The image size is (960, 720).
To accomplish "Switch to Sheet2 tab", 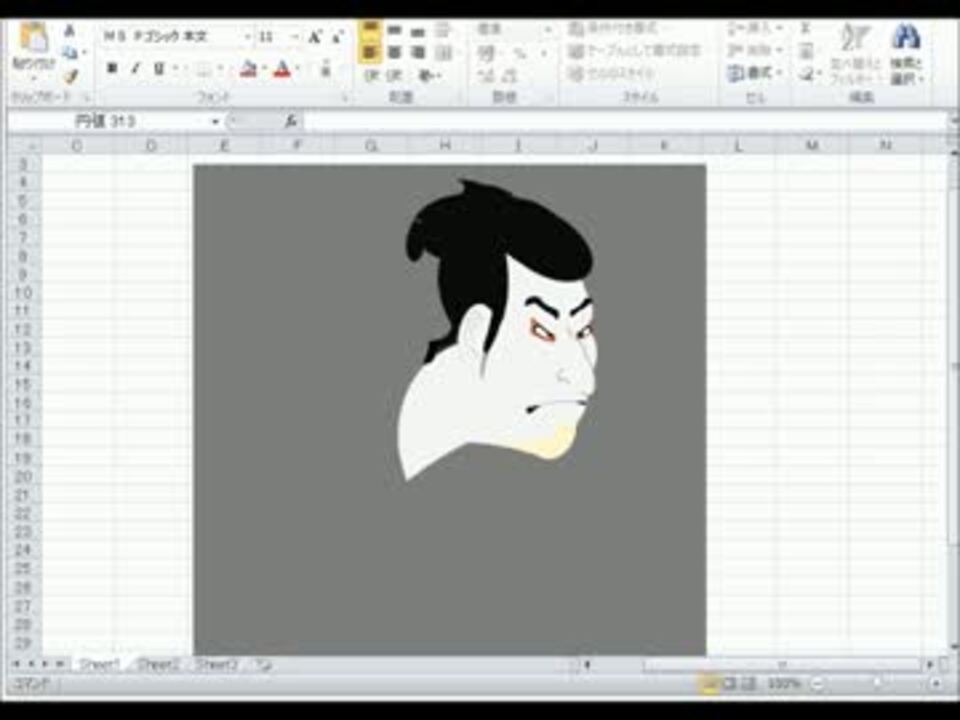I will coord(158,664).
